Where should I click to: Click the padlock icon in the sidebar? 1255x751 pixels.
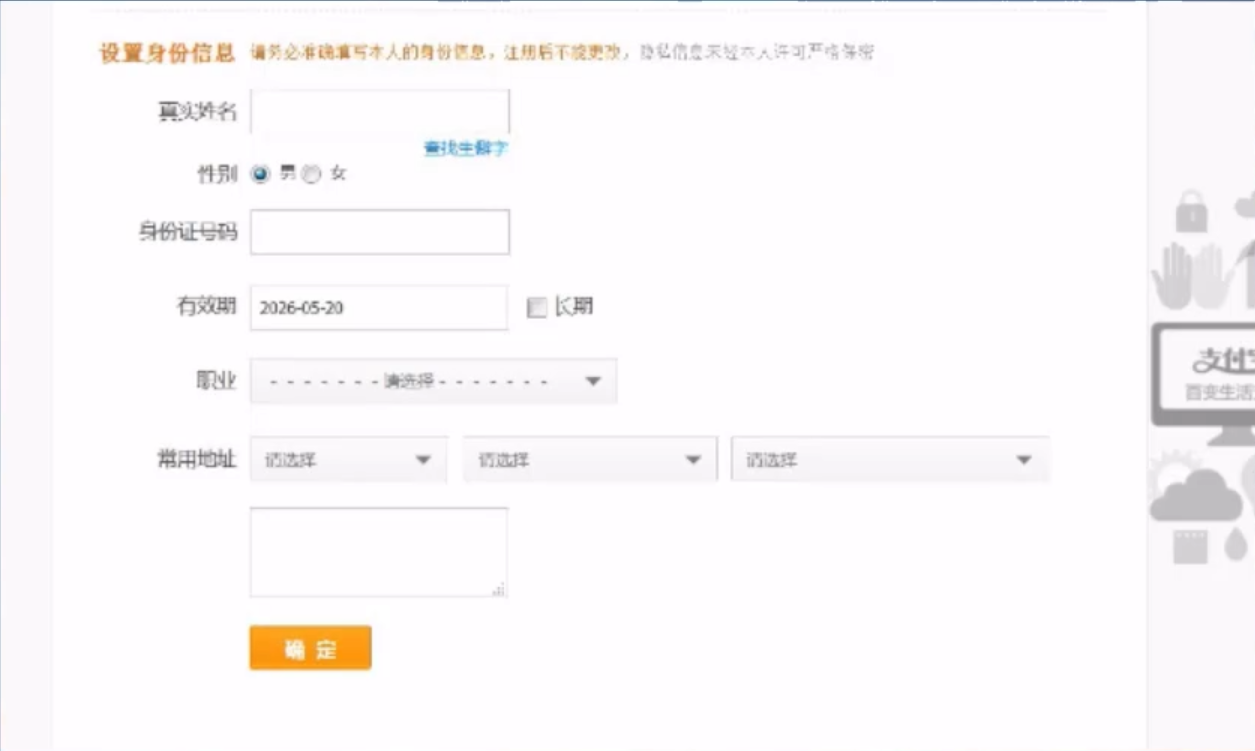coord(1191,212)
